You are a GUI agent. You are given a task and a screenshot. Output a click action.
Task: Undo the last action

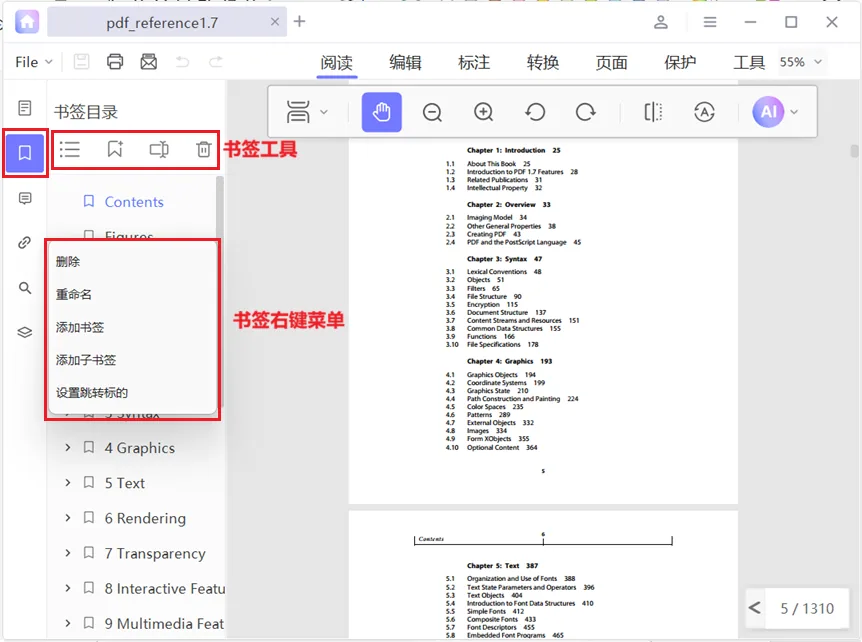pos(183,62)
